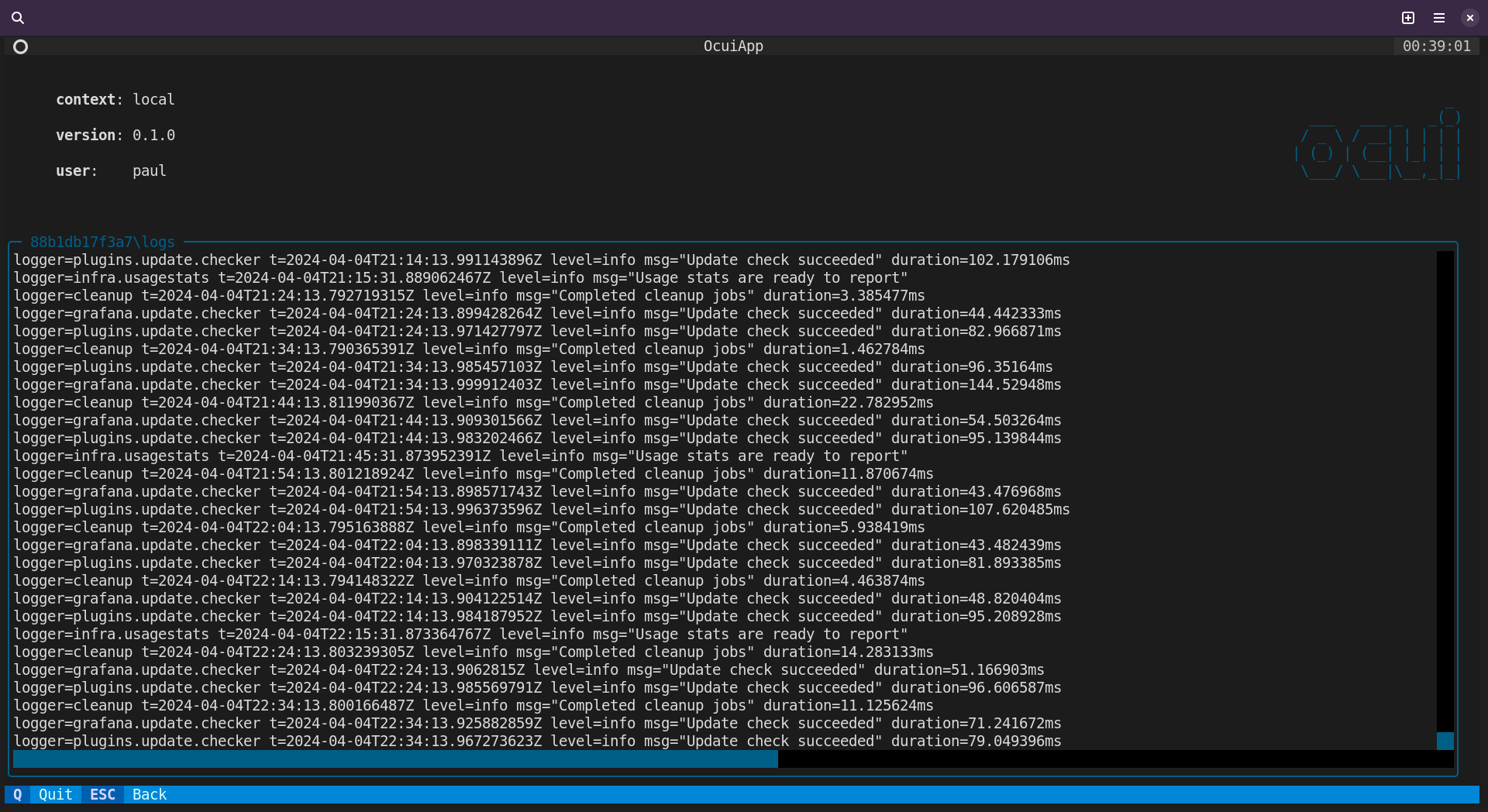Click the session timer showing 00:39:01
The image size is (1488, 812).
tap(1438, 46)
